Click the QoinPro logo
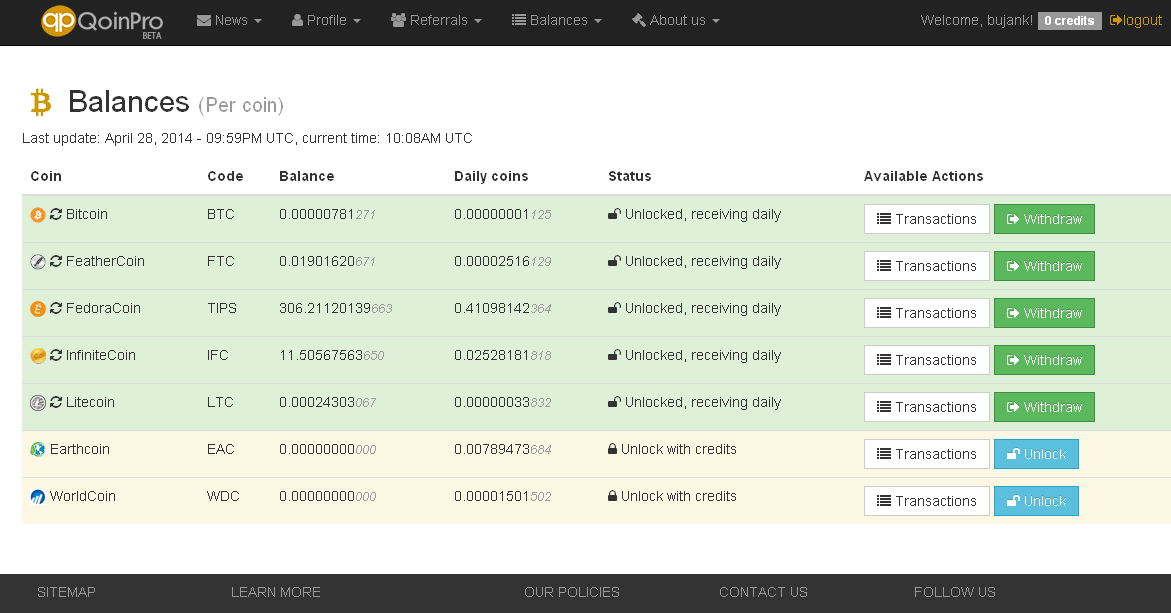 102,22
